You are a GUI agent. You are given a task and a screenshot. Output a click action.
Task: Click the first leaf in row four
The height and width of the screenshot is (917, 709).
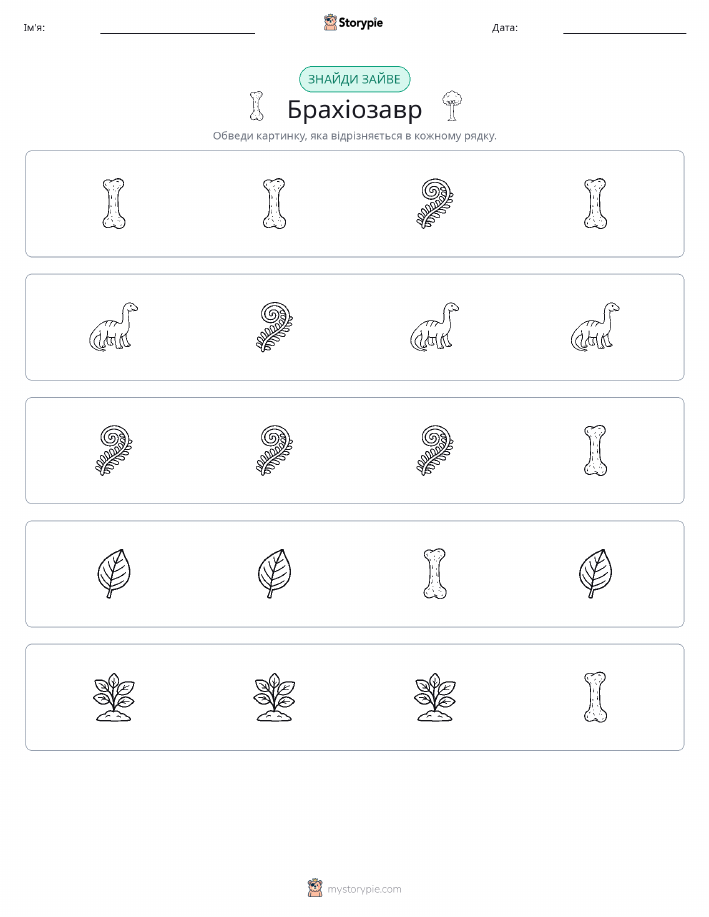pyautogui.click(x=113, y=574)
